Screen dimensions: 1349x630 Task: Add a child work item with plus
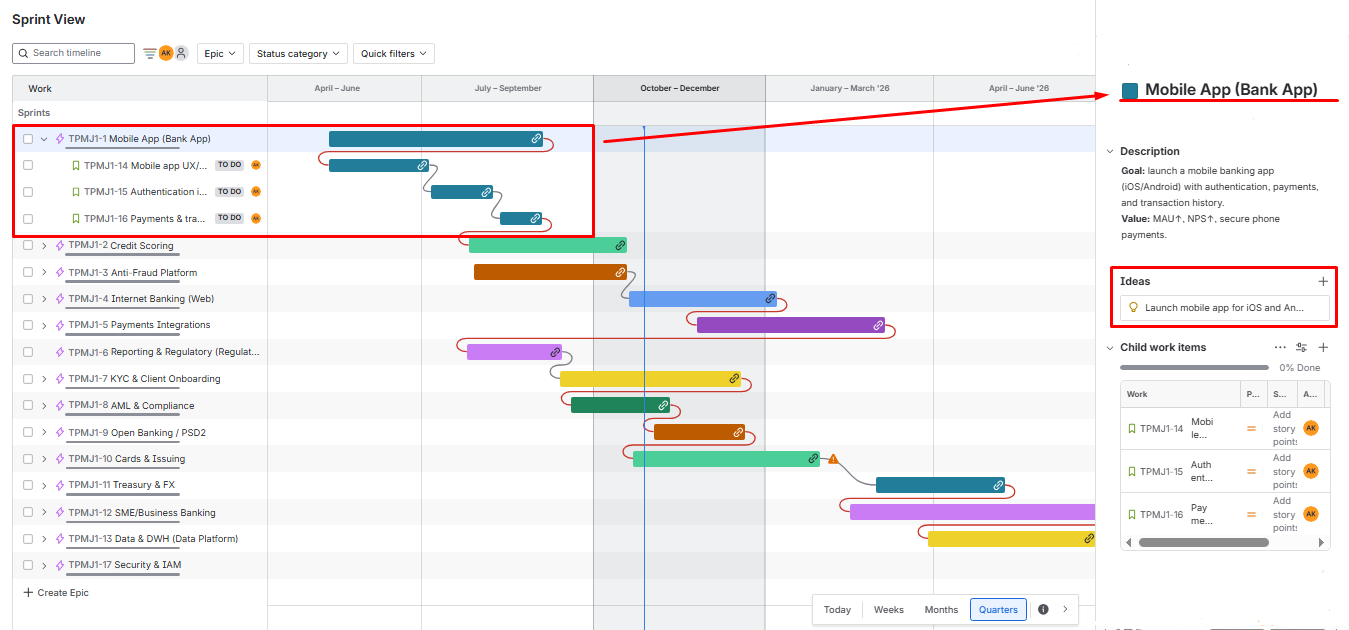(1323, 347)
